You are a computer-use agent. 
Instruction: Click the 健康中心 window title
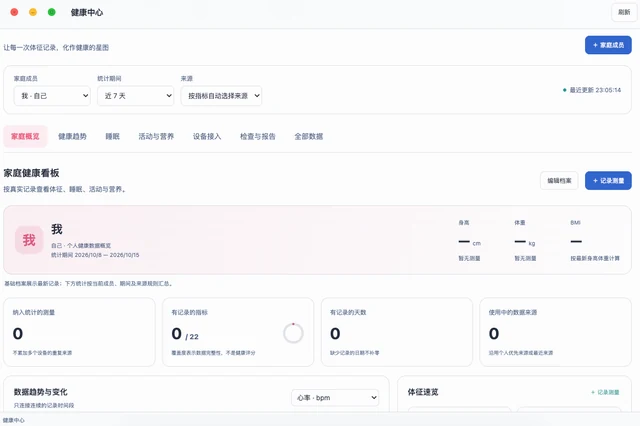pyautogui.click(x=87, y=13)
